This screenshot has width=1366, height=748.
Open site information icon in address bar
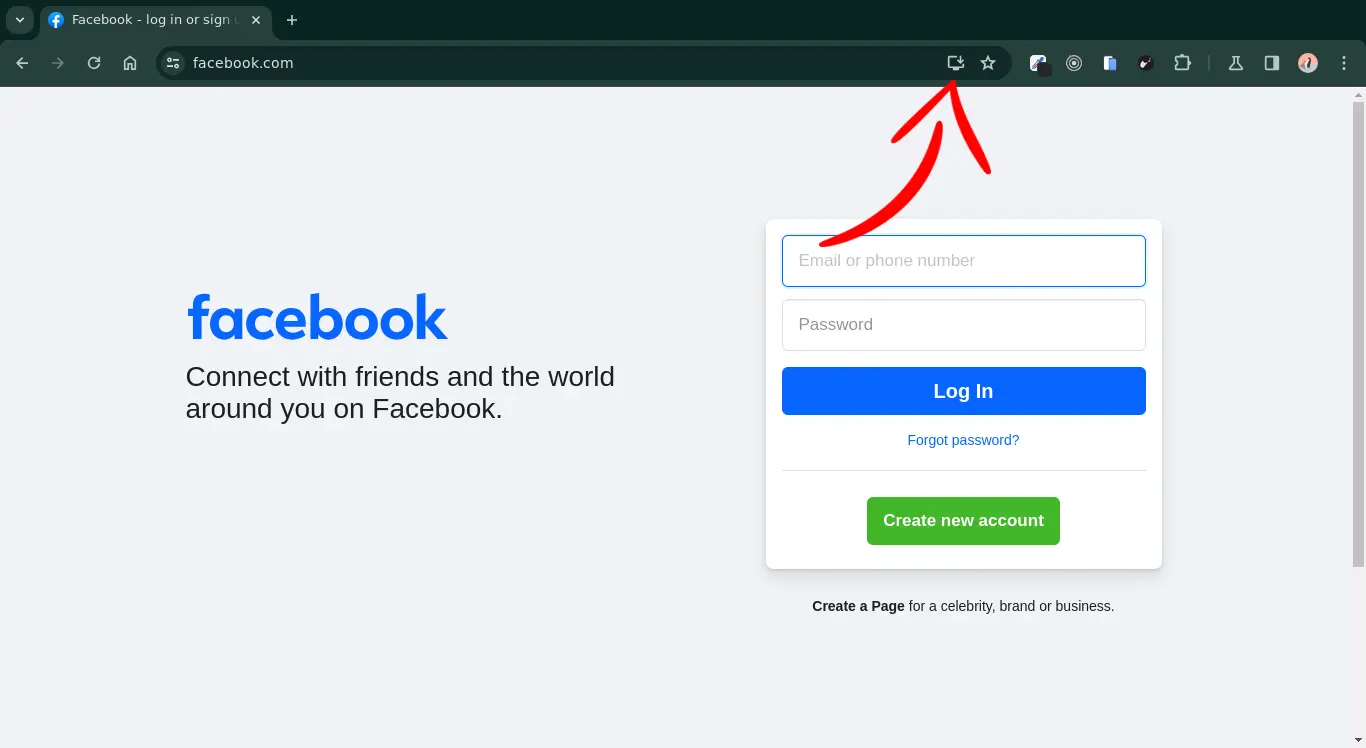173,63
